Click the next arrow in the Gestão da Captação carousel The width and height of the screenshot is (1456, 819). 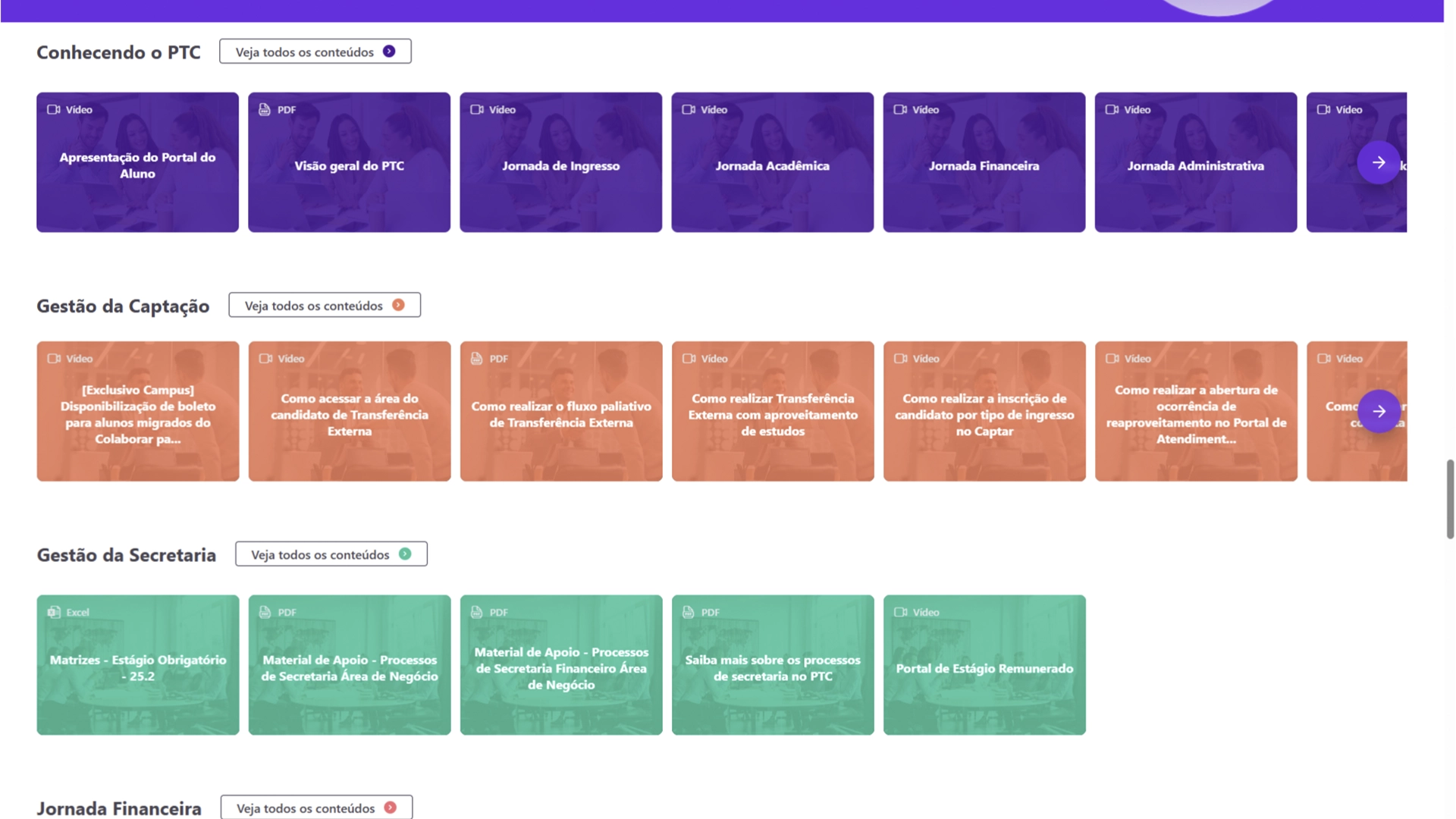point(1379,411)
